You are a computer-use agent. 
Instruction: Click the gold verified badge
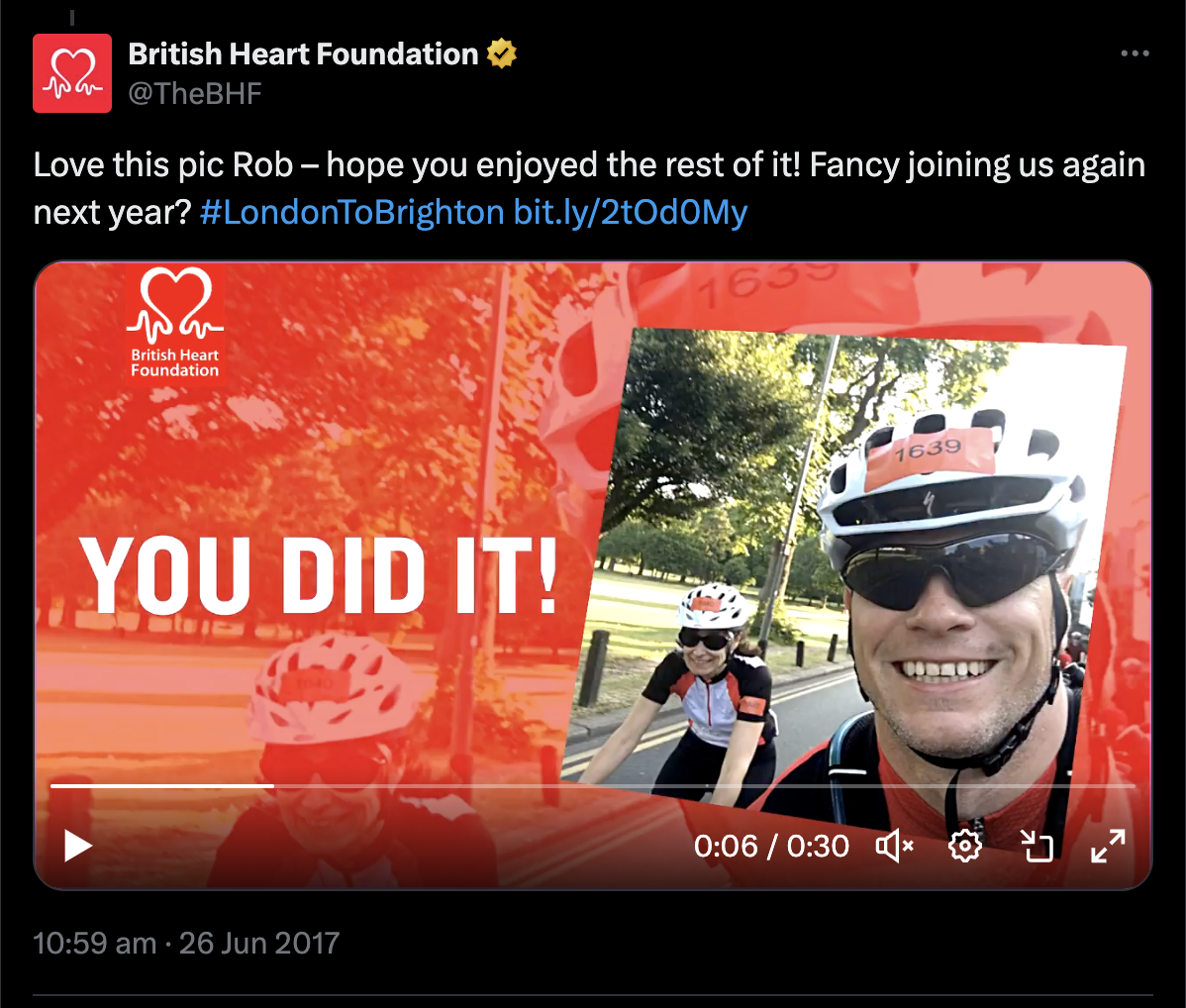point(502,53)
